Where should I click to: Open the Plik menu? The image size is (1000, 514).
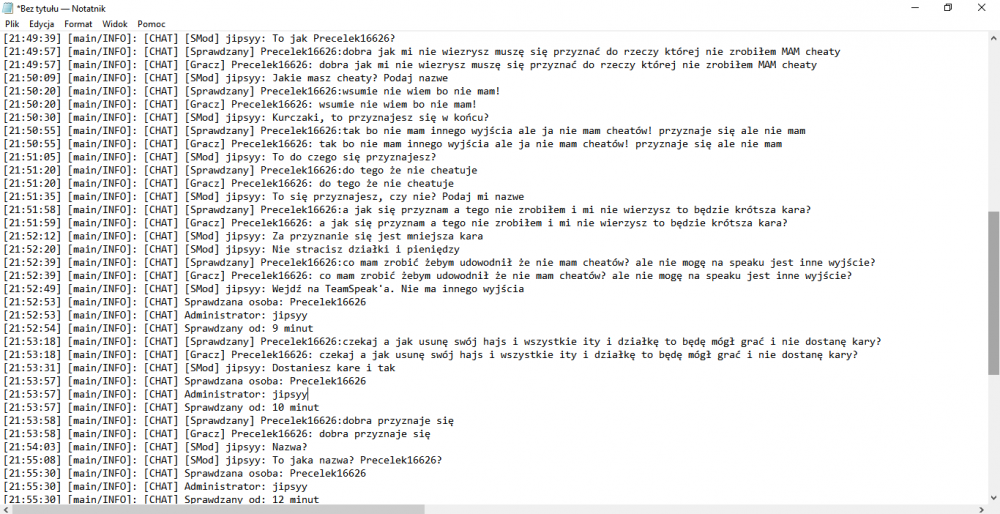(12, 23)
